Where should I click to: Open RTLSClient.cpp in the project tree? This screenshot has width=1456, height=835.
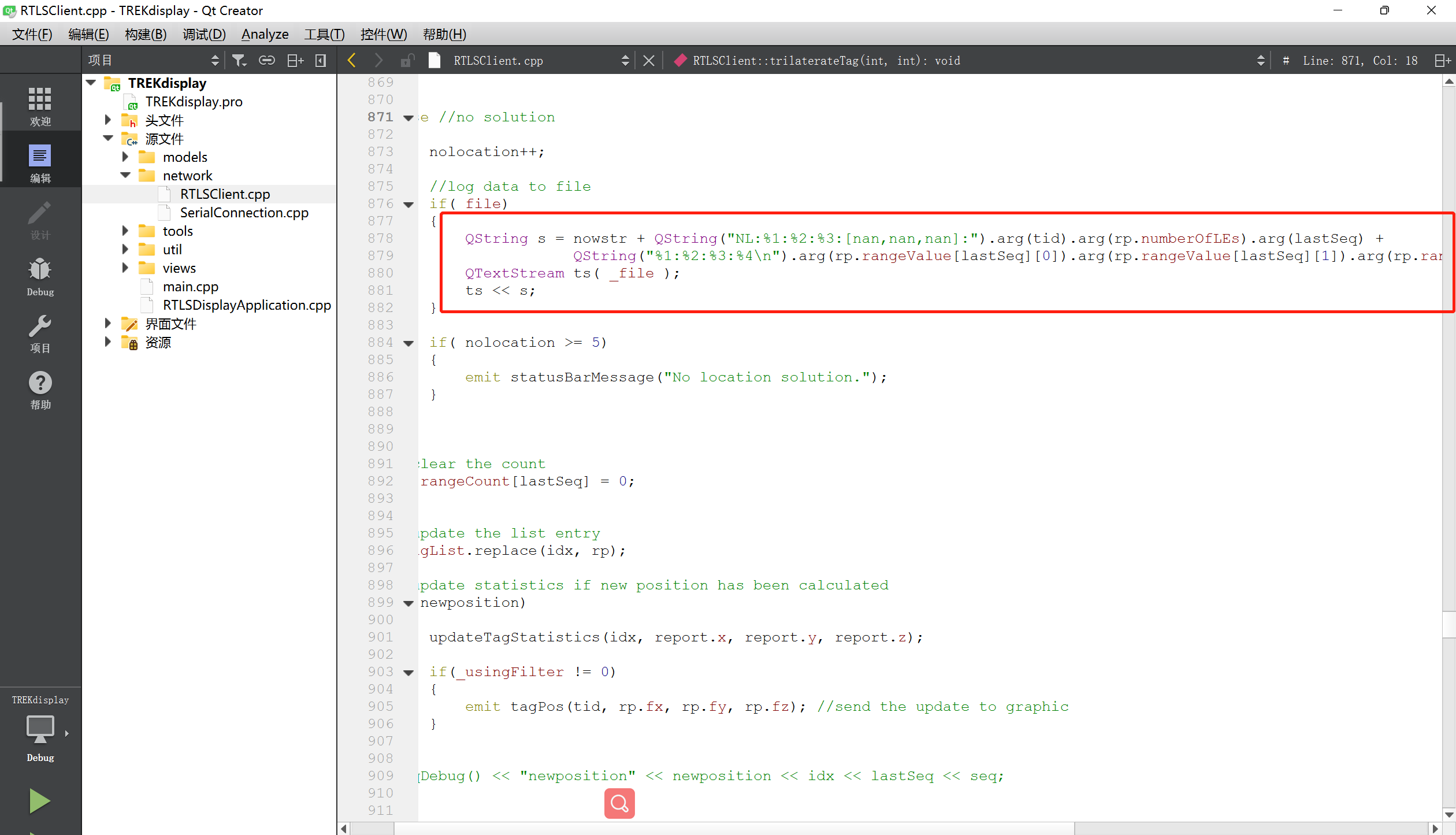[225, 194]
